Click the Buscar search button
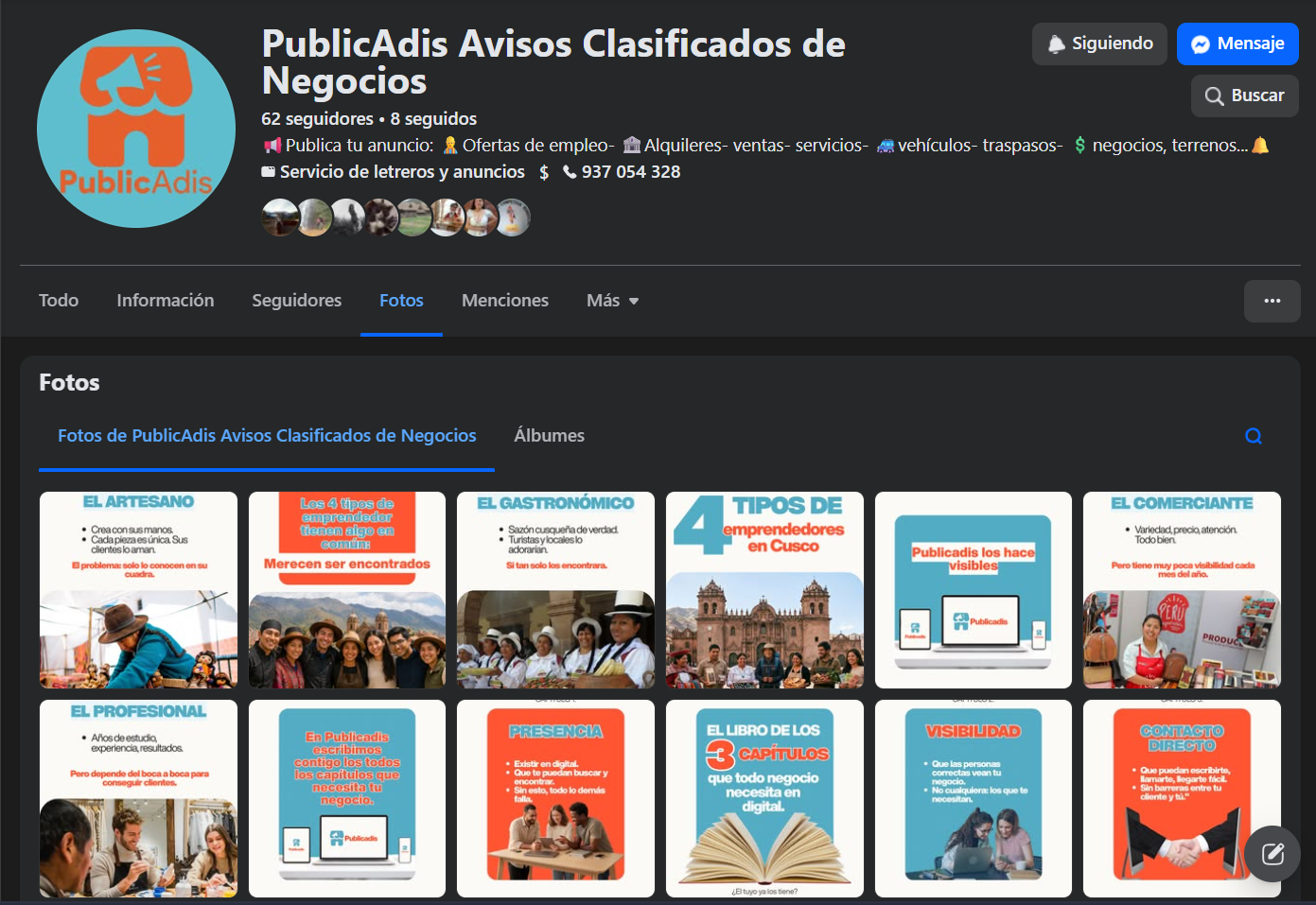 tap(1244, 96)
